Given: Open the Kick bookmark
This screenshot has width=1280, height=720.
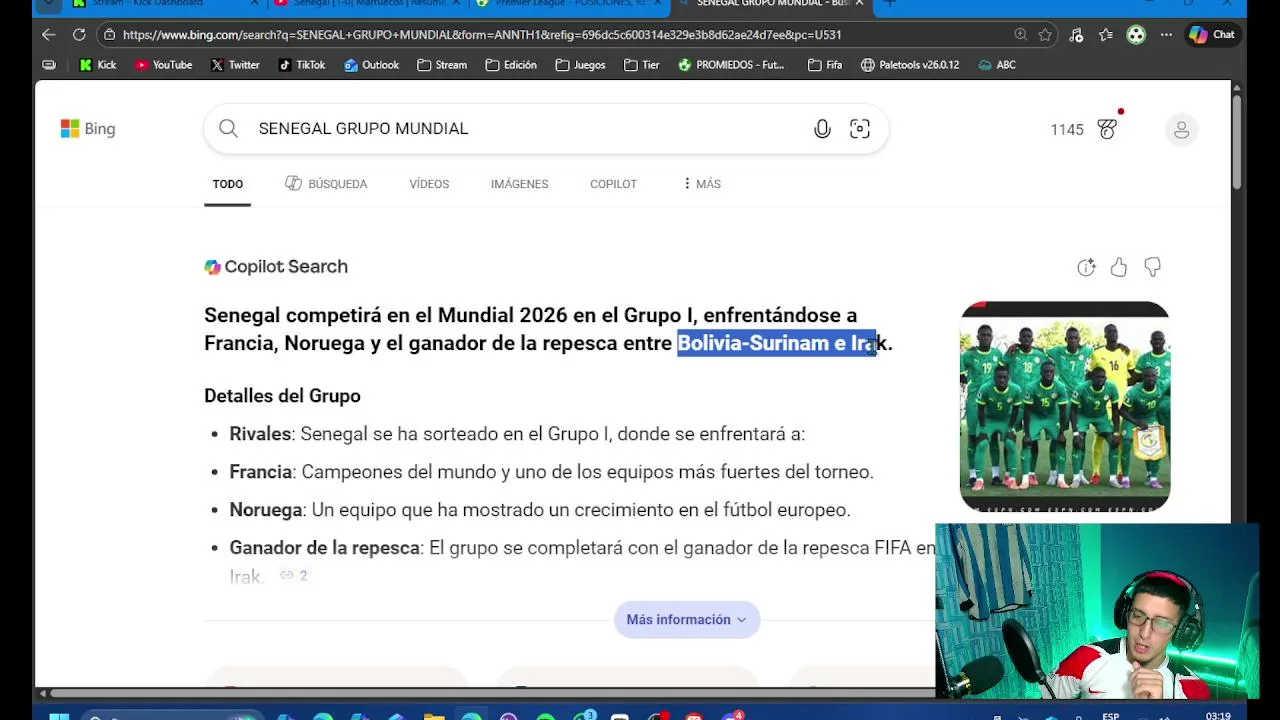Looking at the screenshot, I should point(97,65).
